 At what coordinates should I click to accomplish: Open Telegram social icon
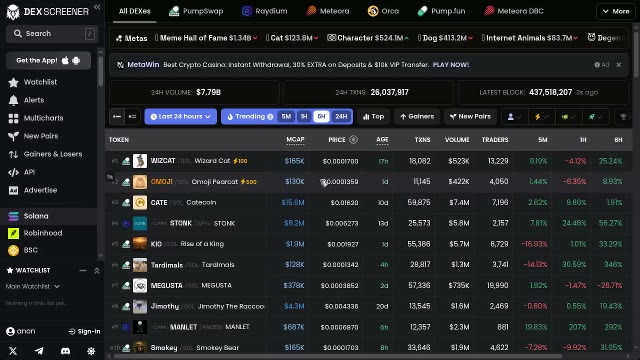(x=39, y=351)
